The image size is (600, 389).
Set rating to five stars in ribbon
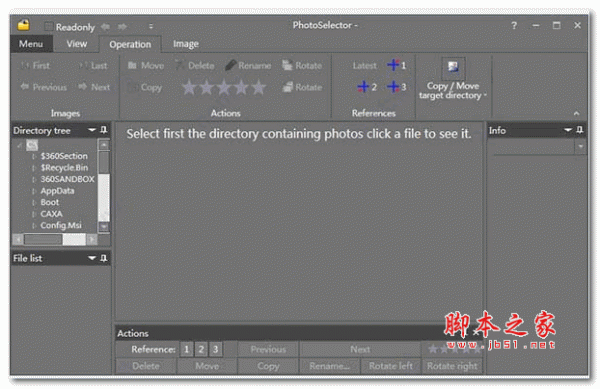click(259, 87)
